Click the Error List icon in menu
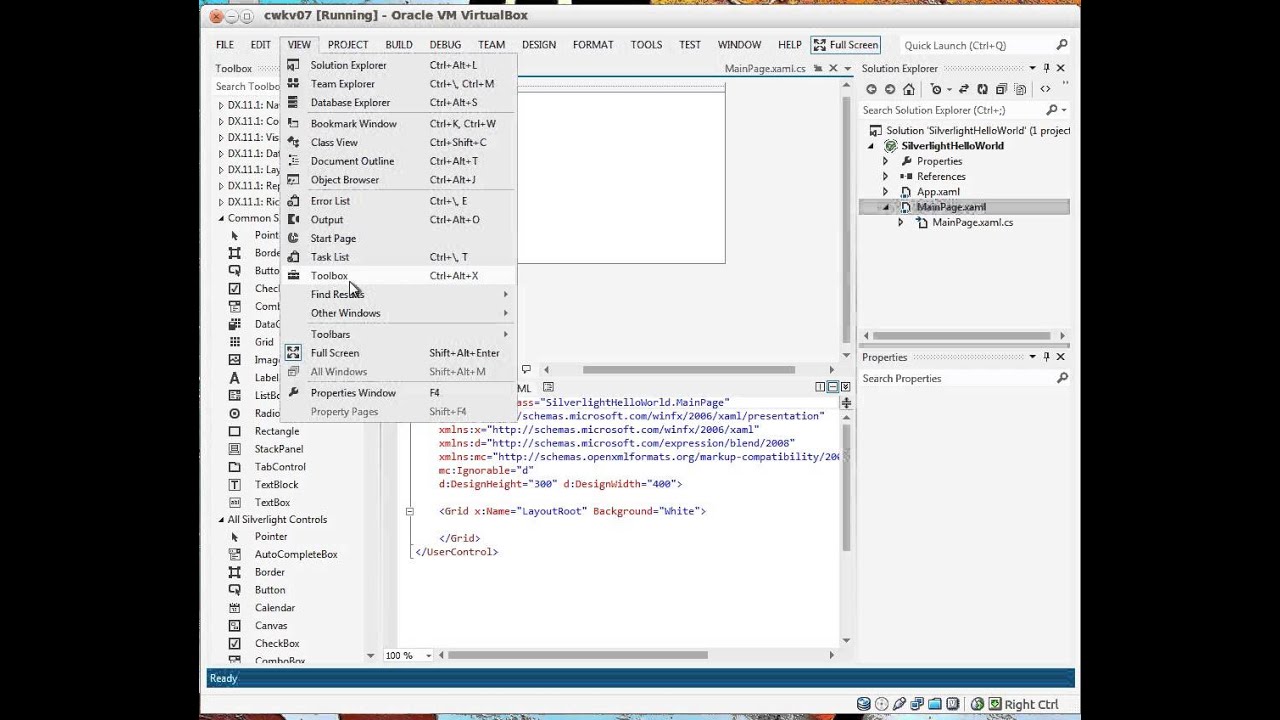The height and width of the screenshot is (720, 1280). (293, 201)
